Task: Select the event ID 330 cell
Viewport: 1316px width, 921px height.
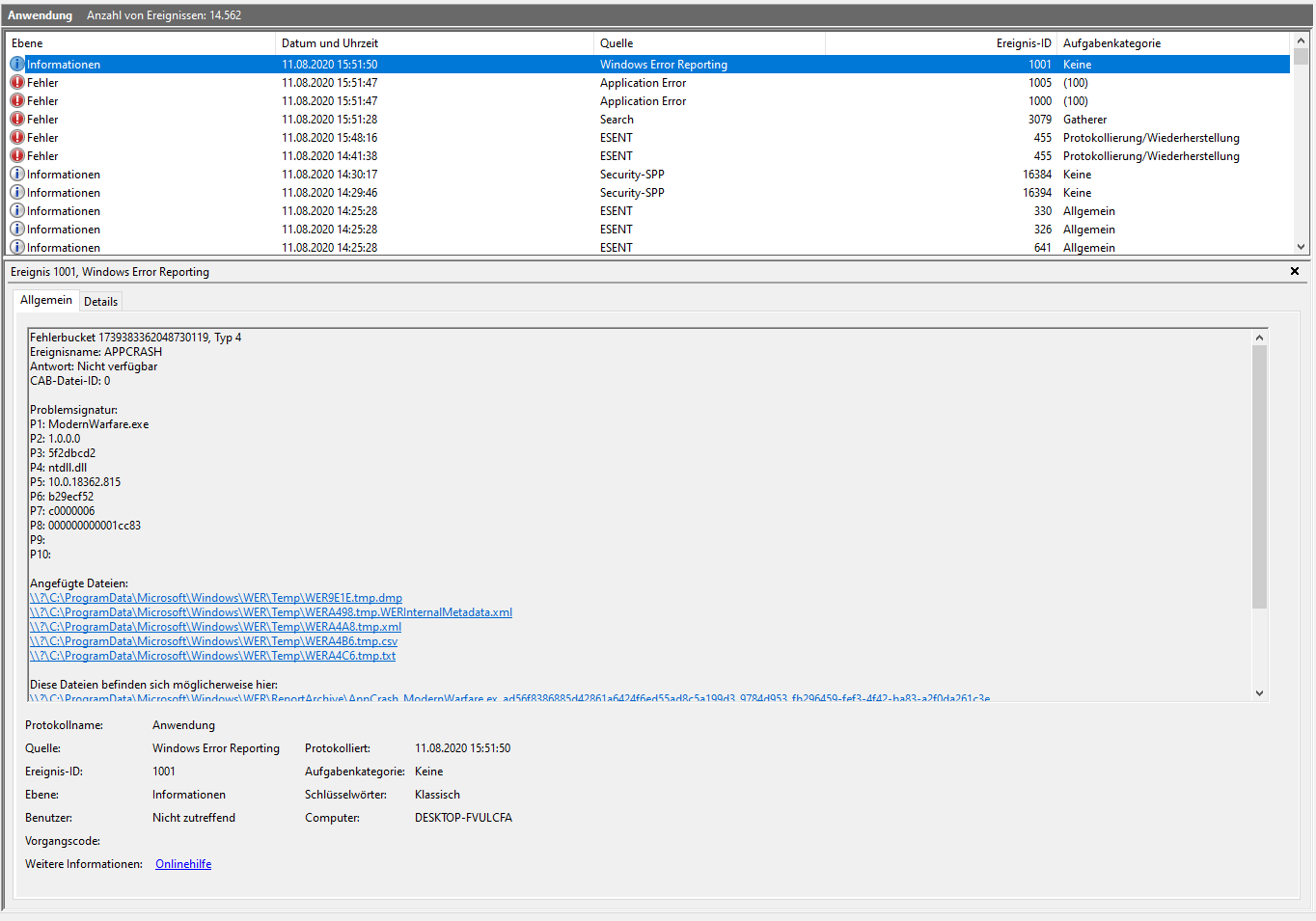Action: pyautogui.click(x=1043, y=210)
